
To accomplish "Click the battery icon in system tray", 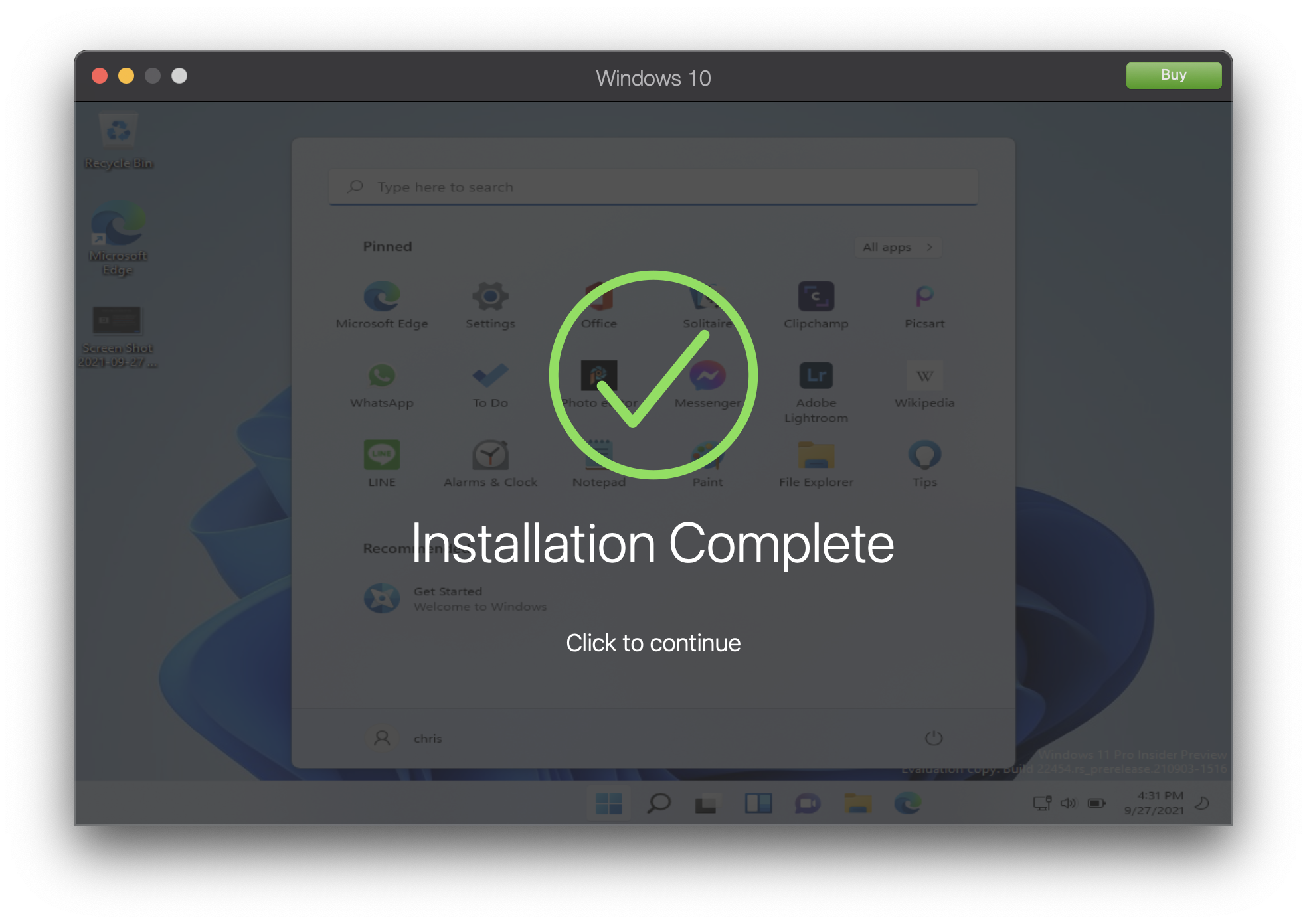I will (x=1096, y=803).
